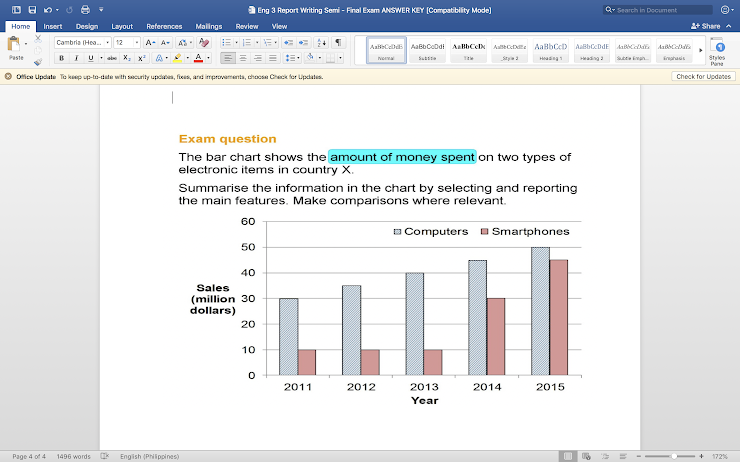Open the Quick Access Toolbar customize arrow

tap(101, 9)
